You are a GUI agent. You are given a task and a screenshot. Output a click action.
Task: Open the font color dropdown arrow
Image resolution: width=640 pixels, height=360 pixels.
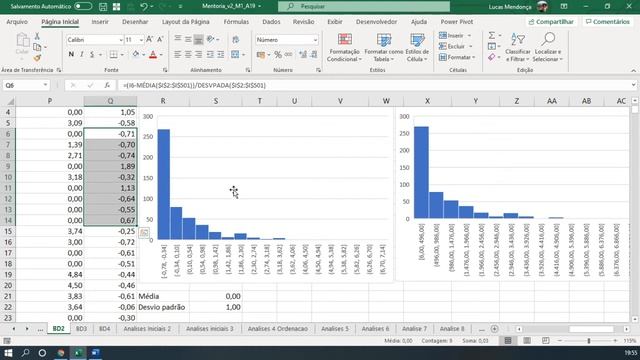click(161, 55)
